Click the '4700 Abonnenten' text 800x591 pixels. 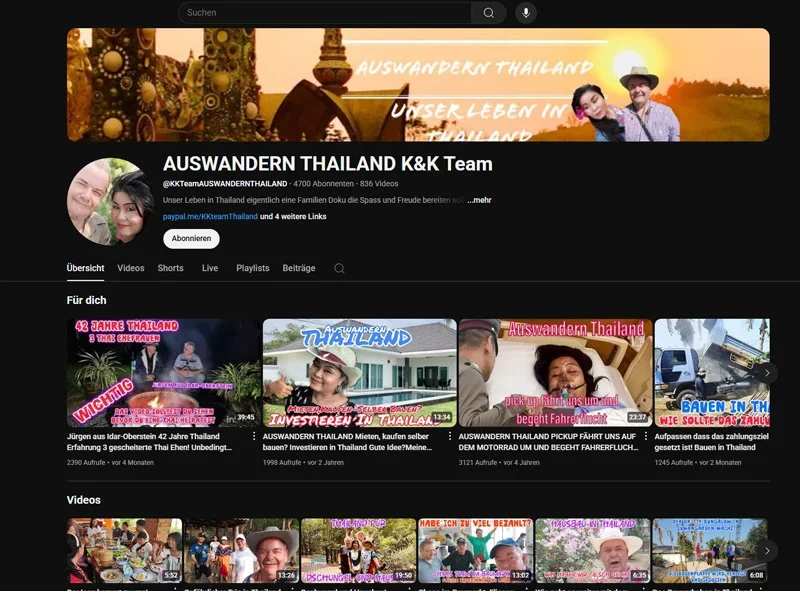pos(323,184)
